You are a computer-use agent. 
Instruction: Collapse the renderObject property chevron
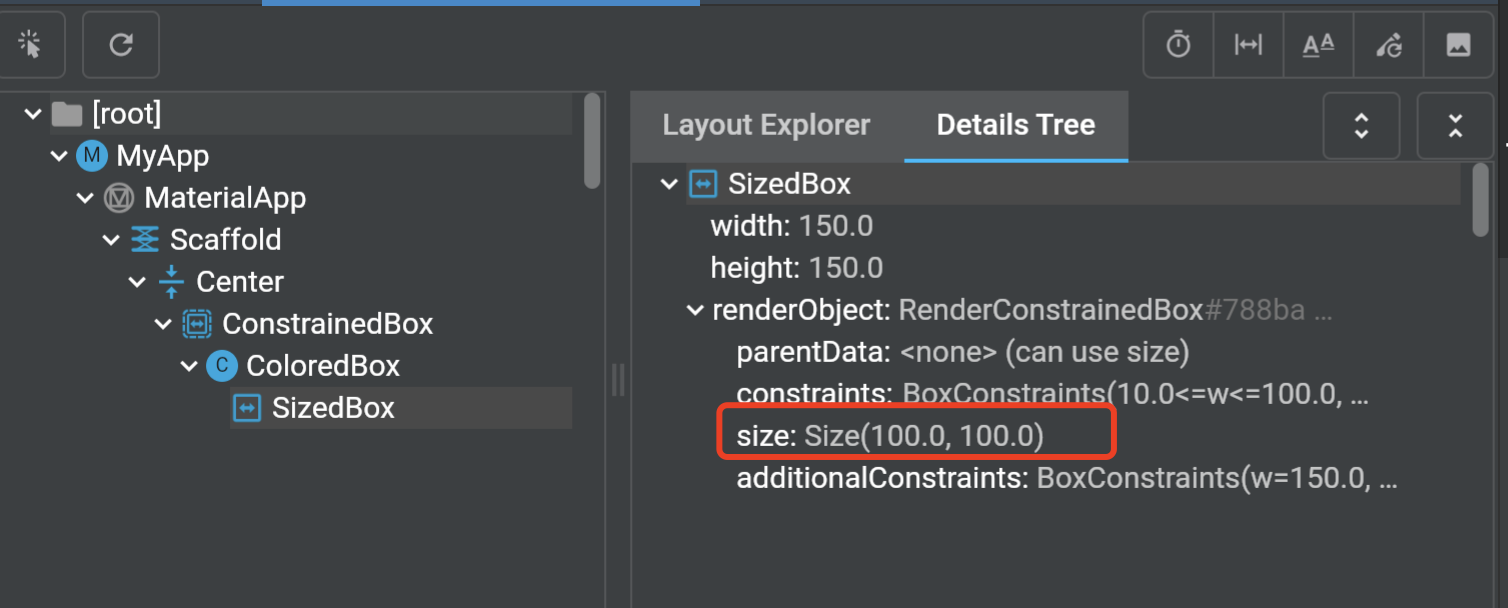(694, 311)
